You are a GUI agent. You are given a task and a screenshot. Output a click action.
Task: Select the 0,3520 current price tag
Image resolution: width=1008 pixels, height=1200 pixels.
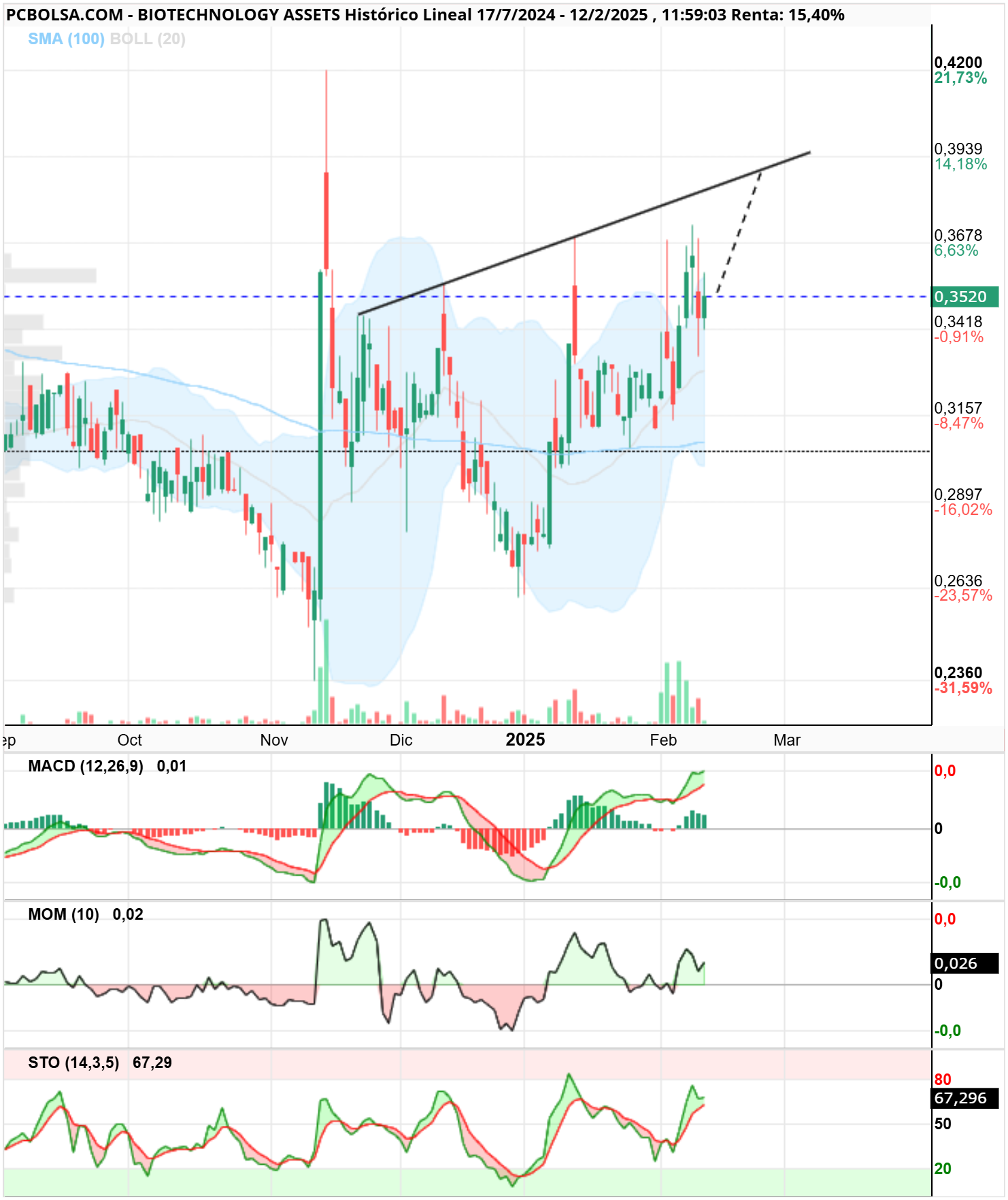point(964,297)
